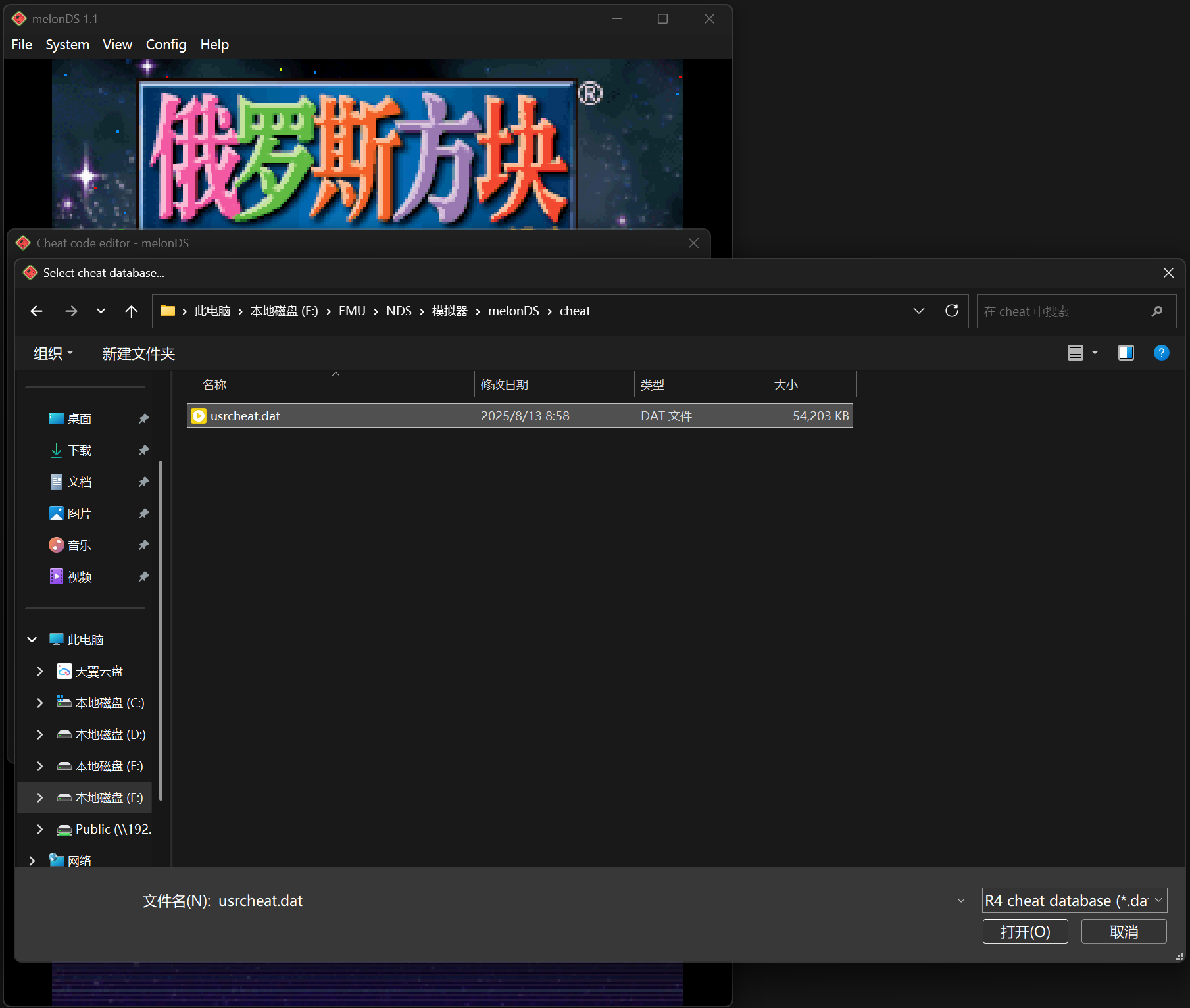Viewport: 1190px width, 1008px height.
Task: Navigate back using the back arrow
Action: tap(36, 311)
